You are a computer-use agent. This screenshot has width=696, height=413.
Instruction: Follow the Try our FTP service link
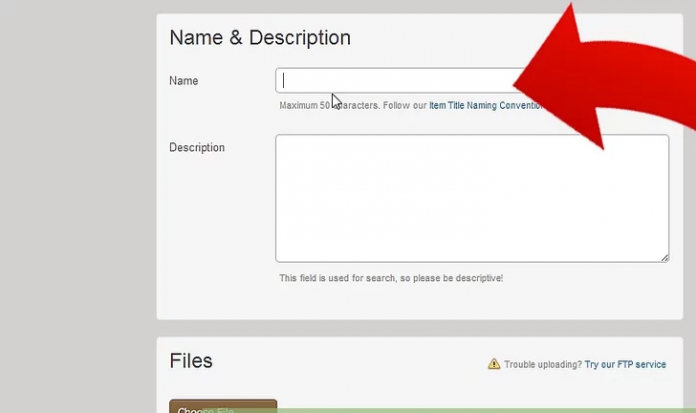tap(625, 365)
